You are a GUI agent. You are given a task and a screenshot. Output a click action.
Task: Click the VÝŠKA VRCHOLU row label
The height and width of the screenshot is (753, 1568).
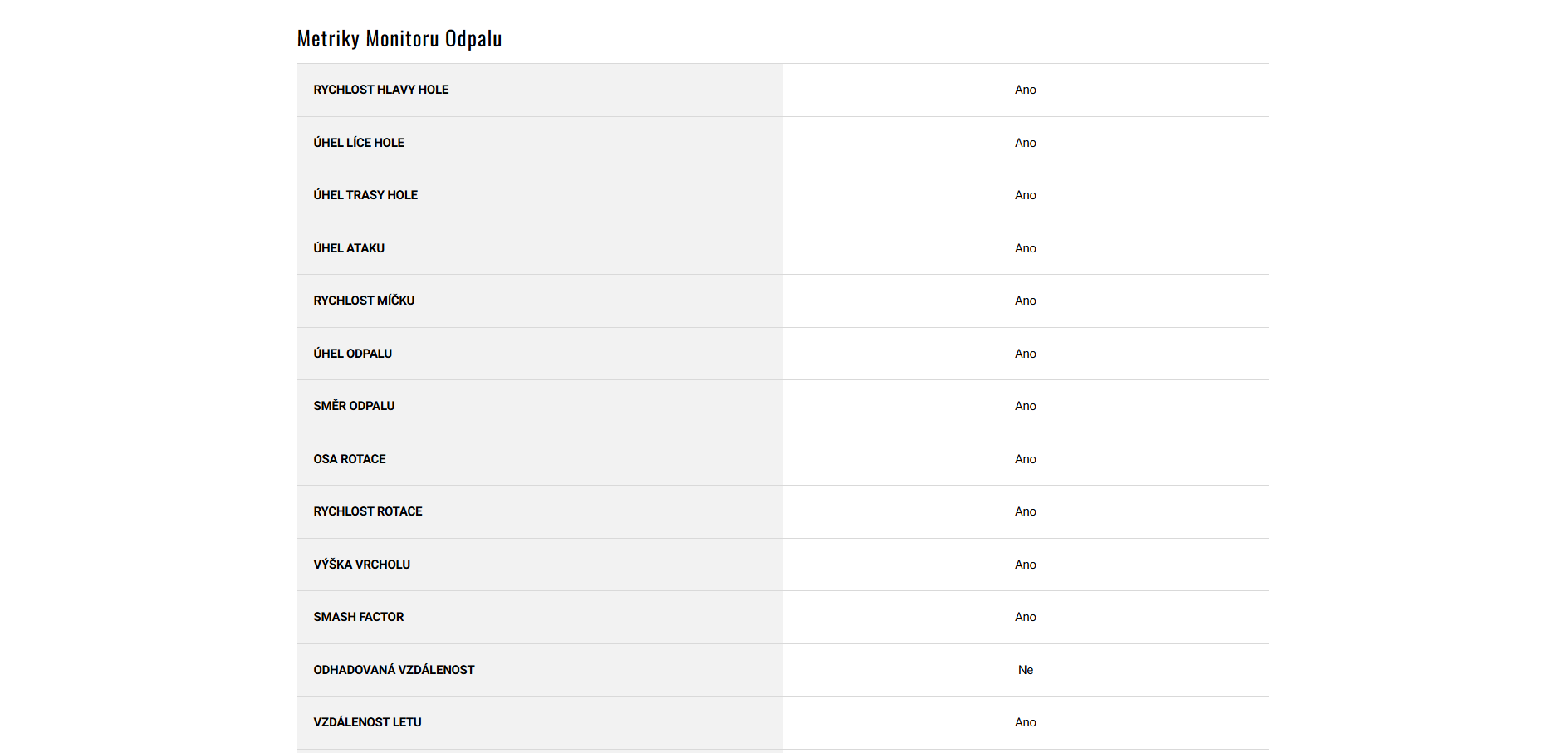(362, 565)
